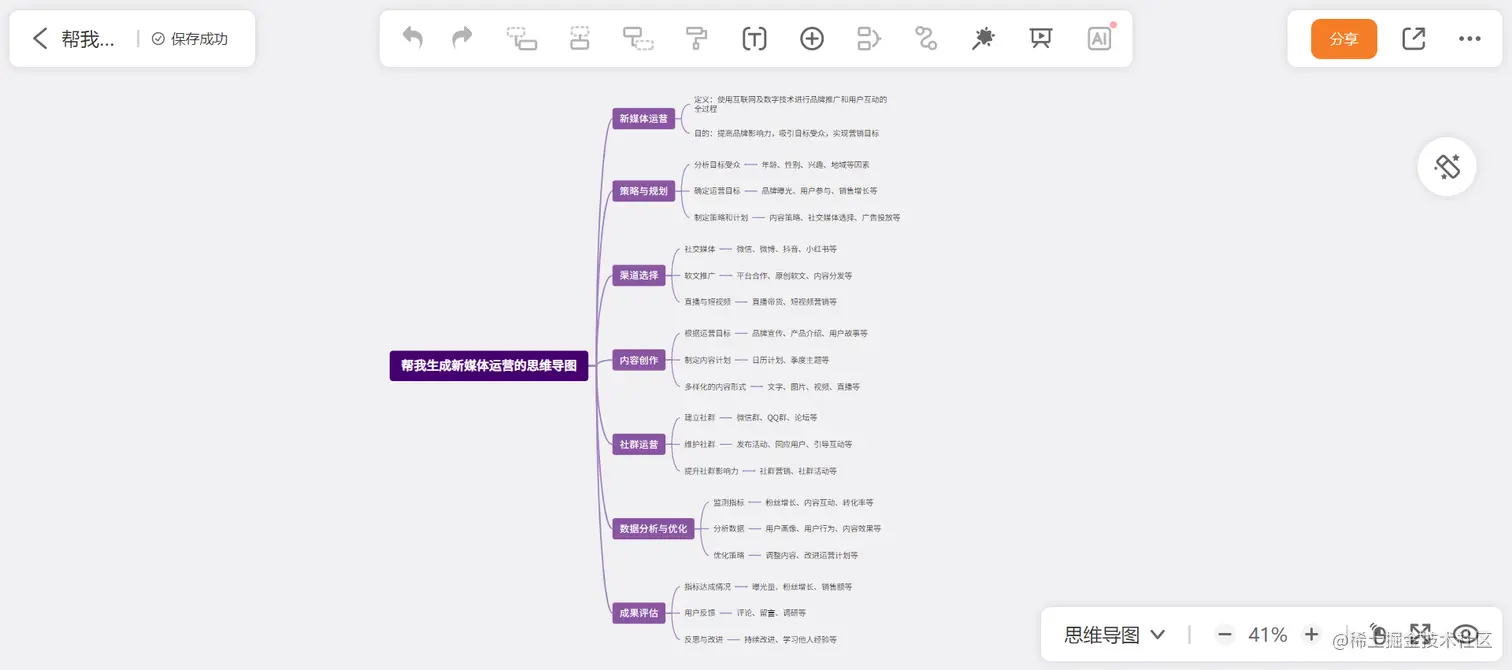Screen dimensions: 1512x670
Task: Open the text style (T) tool
Action: point(754,39)
